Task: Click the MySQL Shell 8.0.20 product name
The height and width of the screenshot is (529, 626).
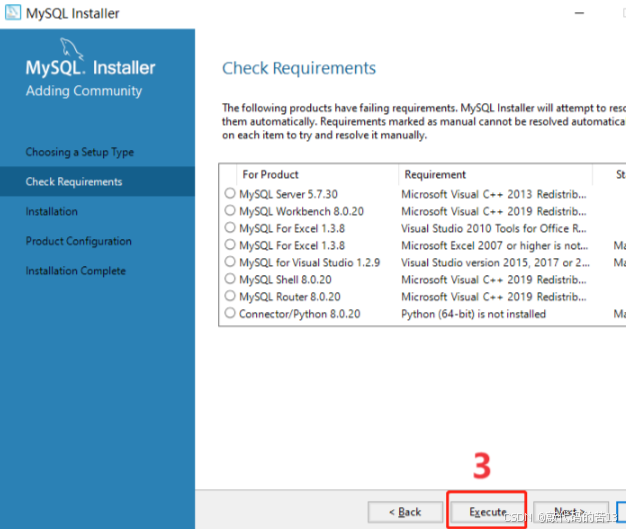Action: 285,279
